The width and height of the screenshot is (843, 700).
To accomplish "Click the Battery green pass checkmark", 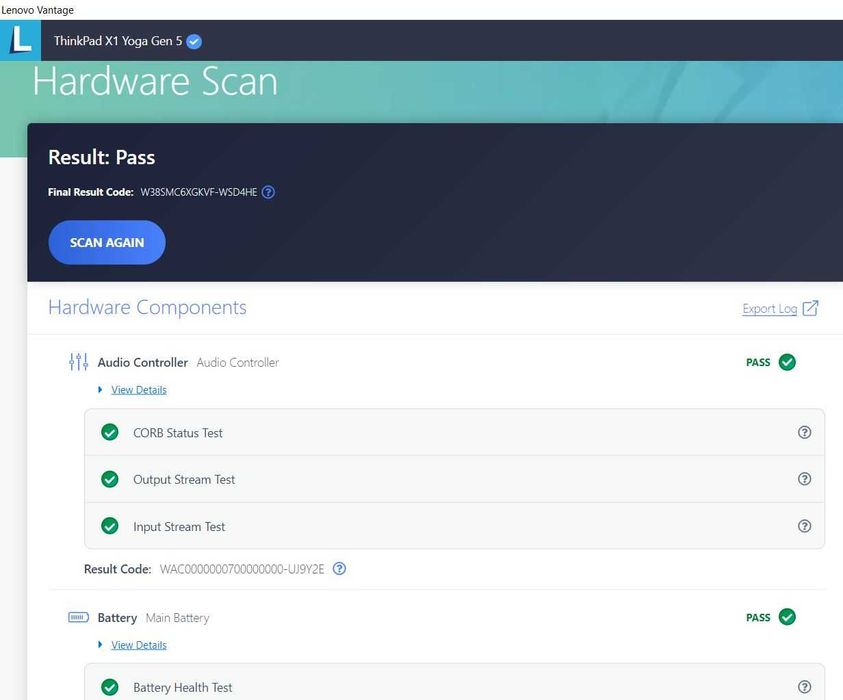I will pyautogui.click(x=787, y=617).
